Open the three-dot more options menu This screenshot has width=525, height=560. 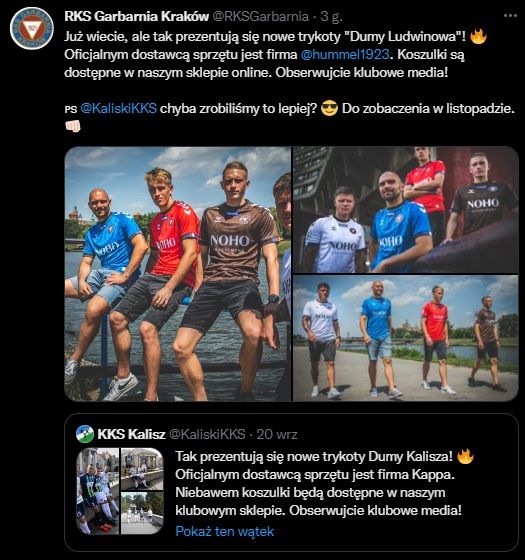click(x=510, y=15)
